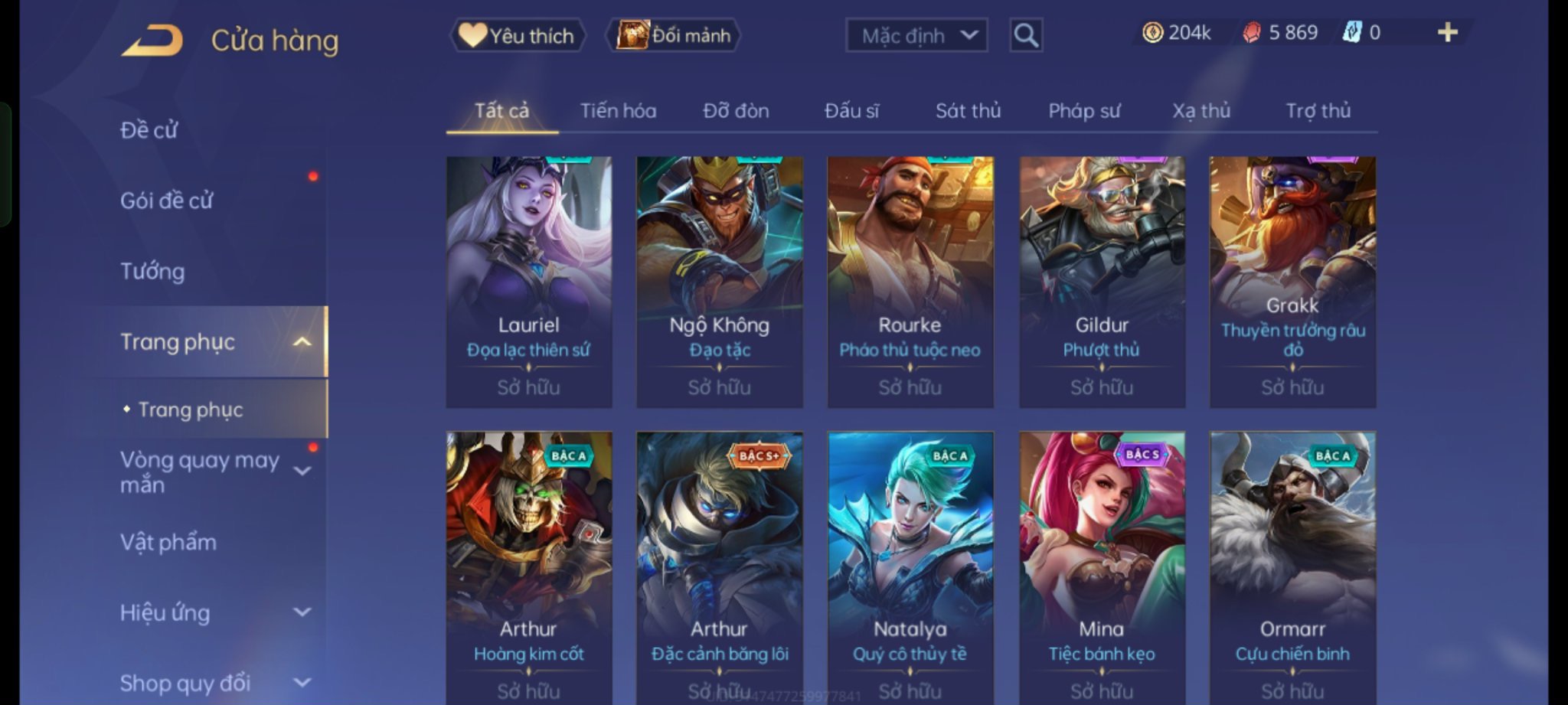This screenshot has height=705, width=1568.
Task: Switch to the Pháp sư tab
Action: (1084, 111)
